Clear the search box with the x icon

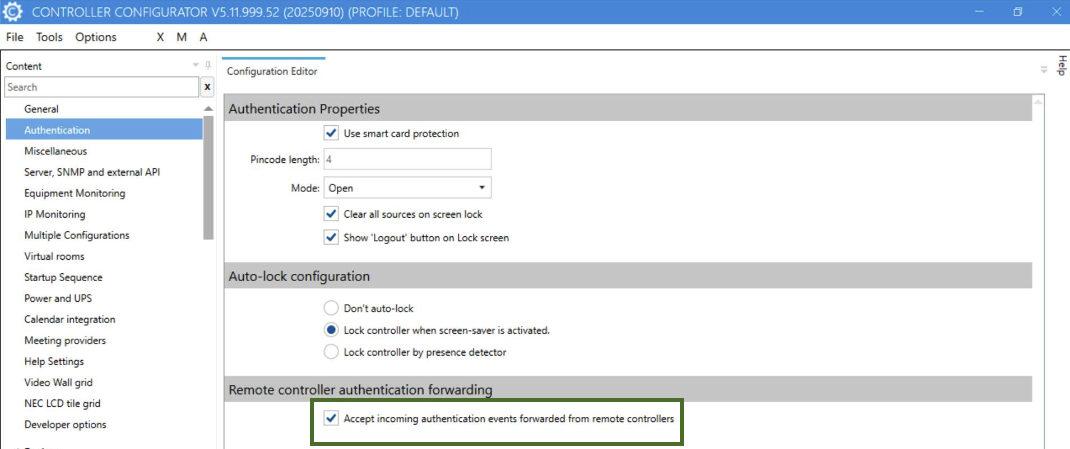(208, 87)
